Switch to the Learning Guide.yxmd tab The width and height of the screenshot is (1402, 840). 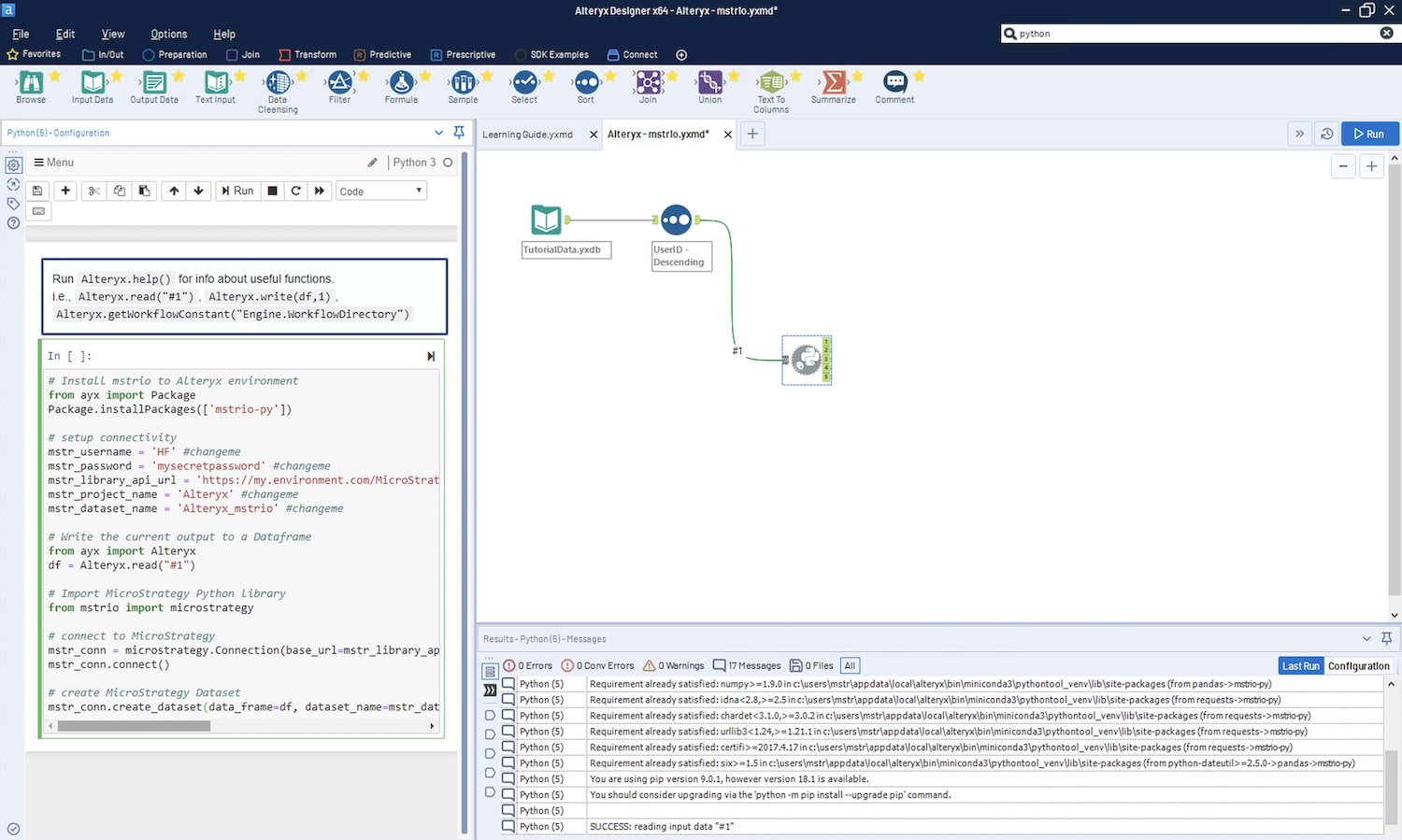pyautogui.click(x=527, y=134)
